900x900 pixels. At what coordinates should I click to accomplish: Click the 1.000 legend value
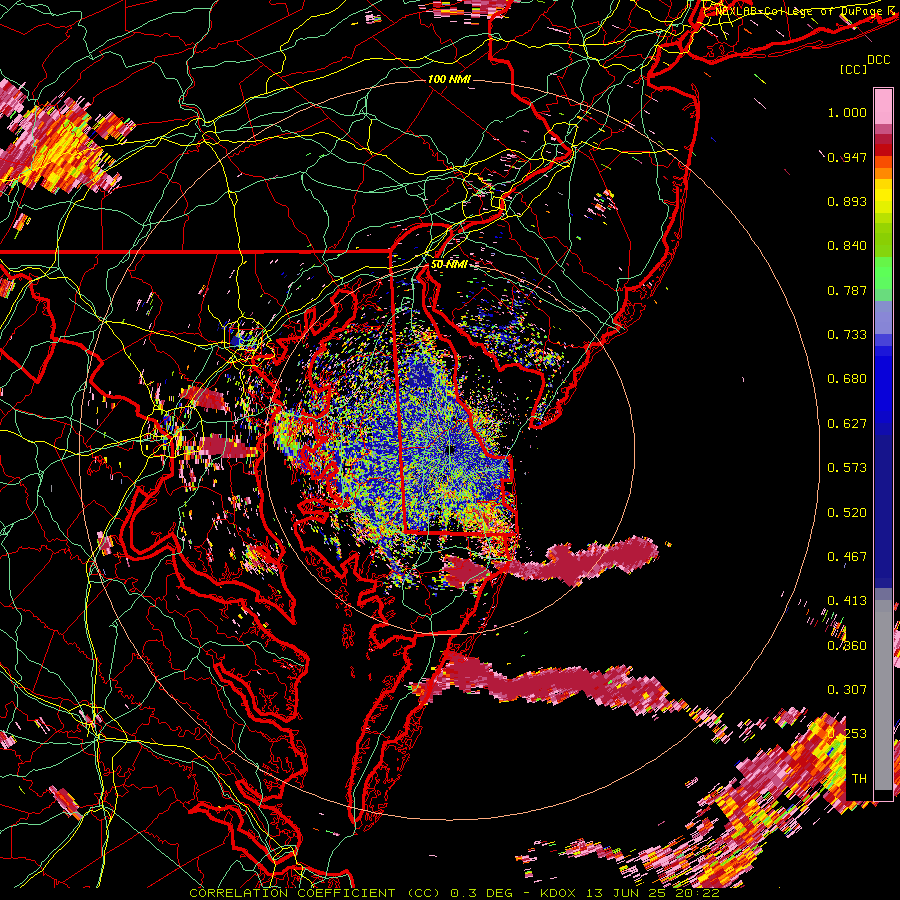[847, 112]
